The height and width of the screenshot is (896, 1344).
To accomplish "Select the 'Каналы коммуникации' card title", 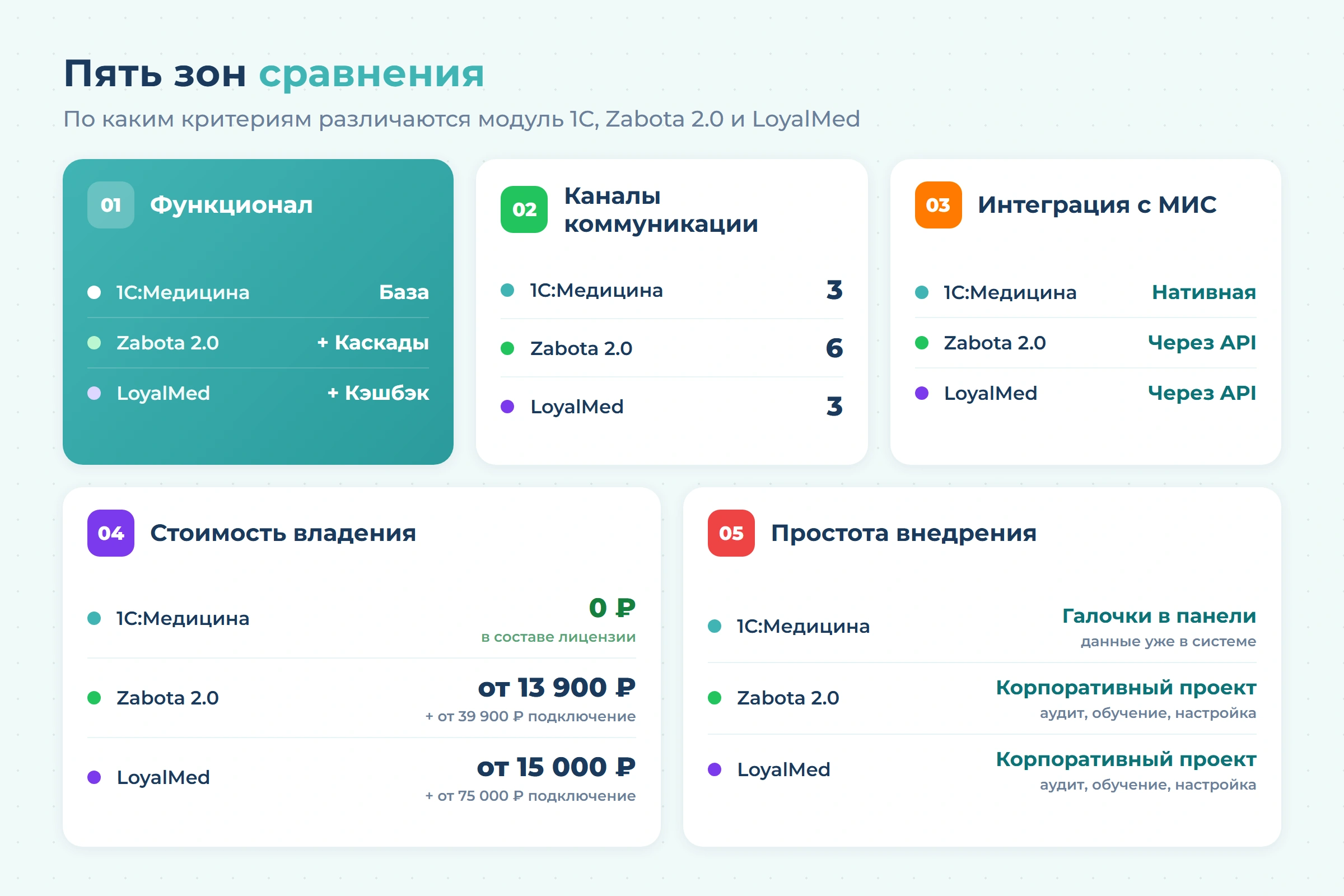I will (x=661, y=209).
